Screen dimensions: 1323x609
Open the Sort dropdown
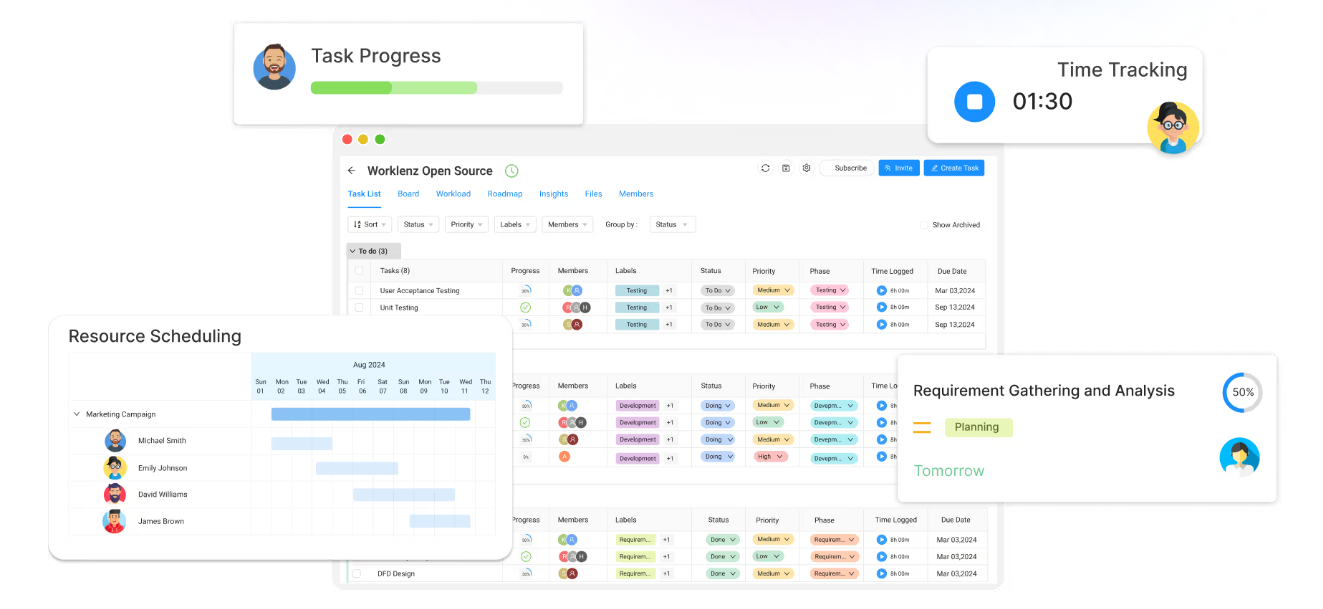(370, 225)
